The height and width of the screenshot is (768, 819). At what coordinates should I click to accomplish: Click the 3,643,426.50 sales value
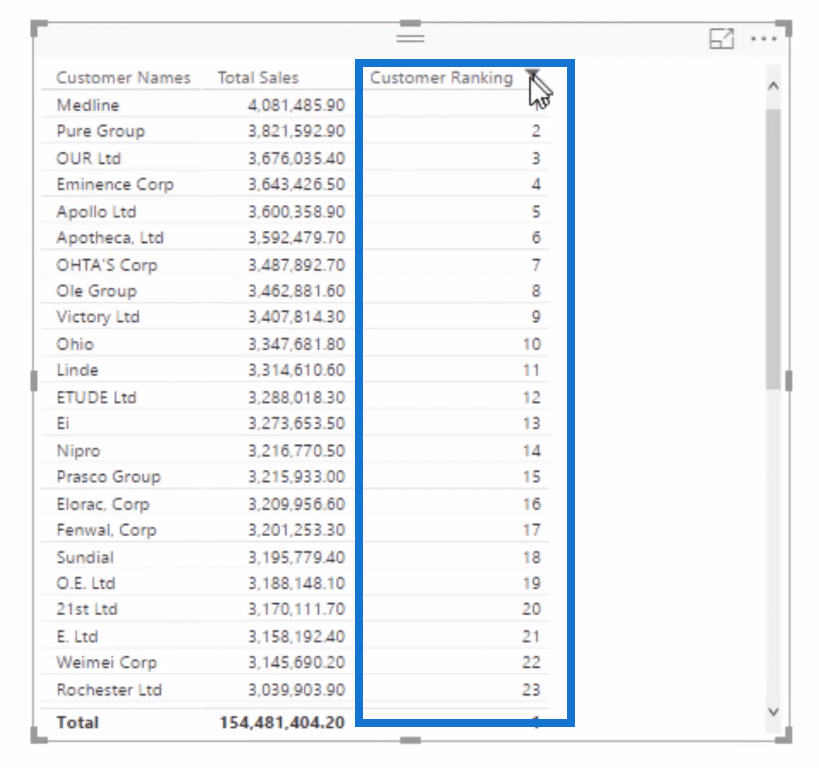(x=296, y=184)
